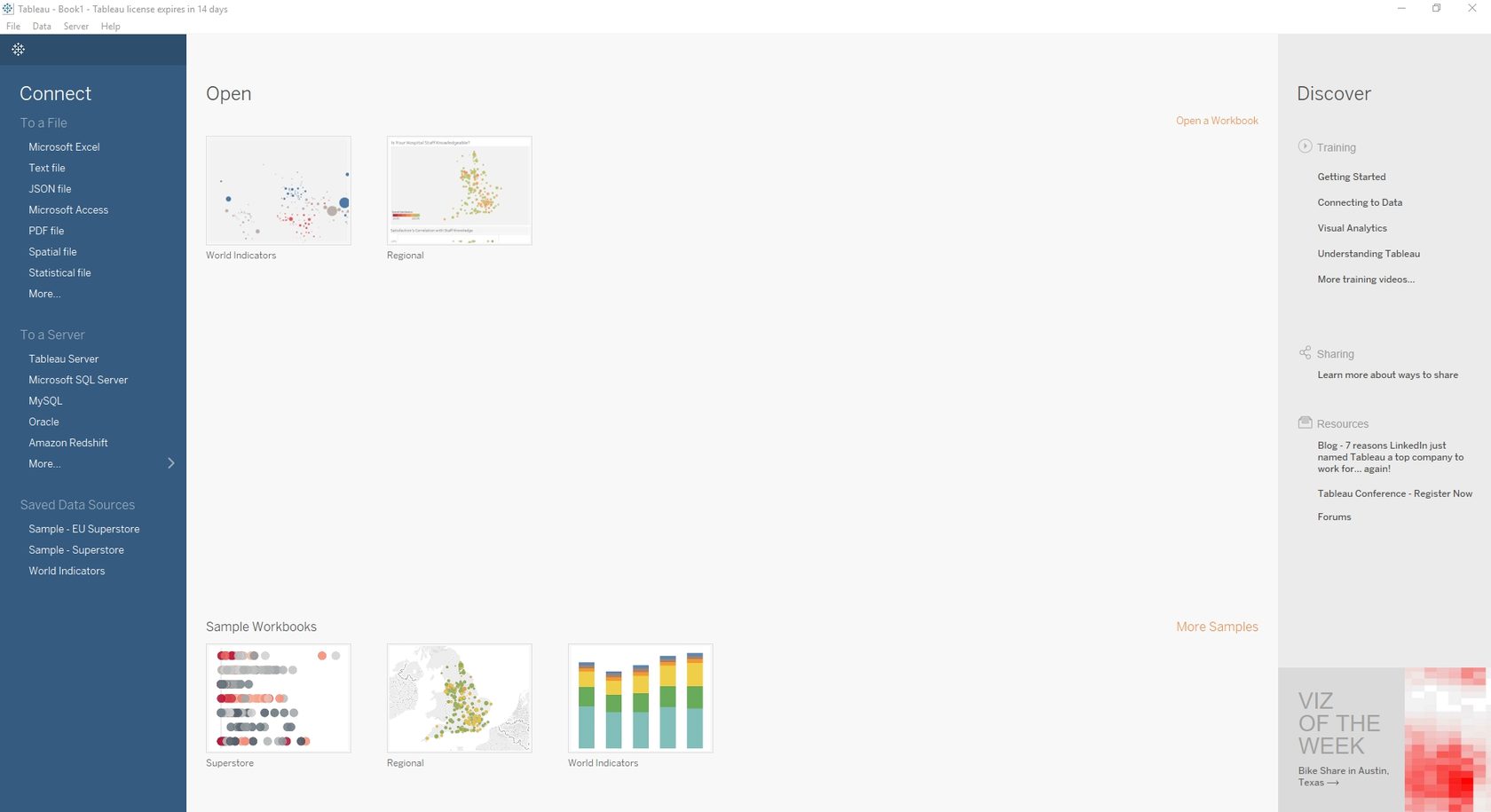Connect to a JSON file
1491x812 pixels.
point(50,189)
